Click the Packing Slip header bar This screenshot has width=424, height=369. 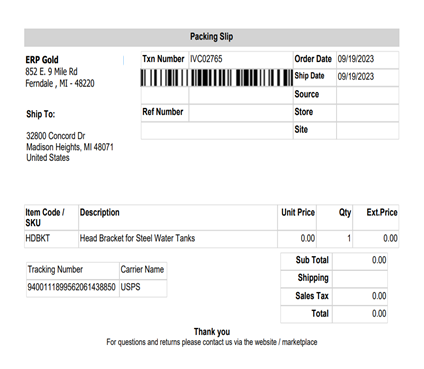(212, 37)
